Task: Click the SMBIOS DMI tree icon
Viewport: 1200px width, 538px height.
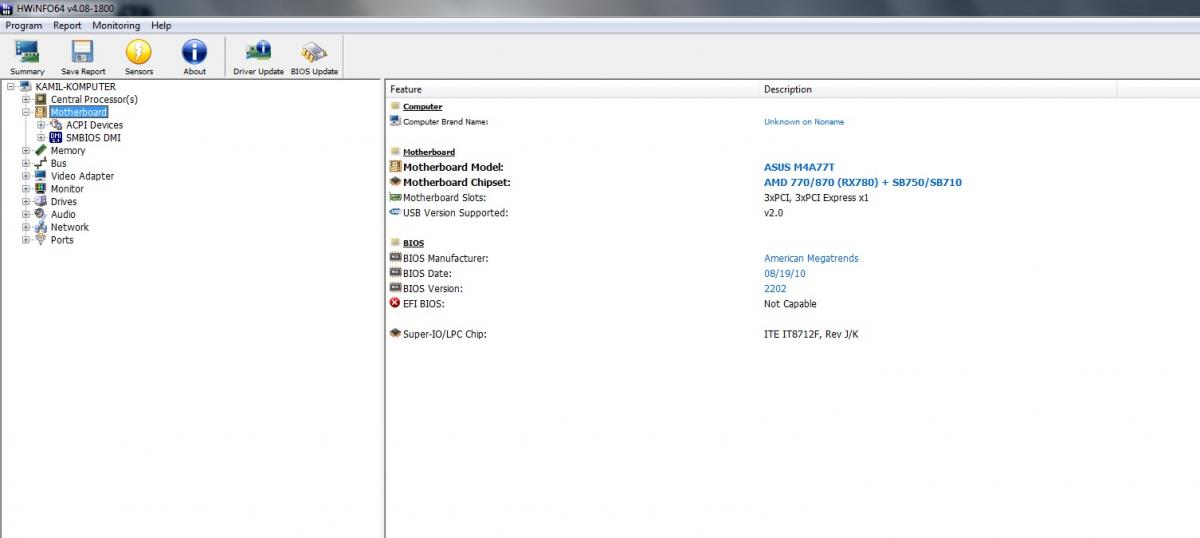Action: [x=56, y=138]
